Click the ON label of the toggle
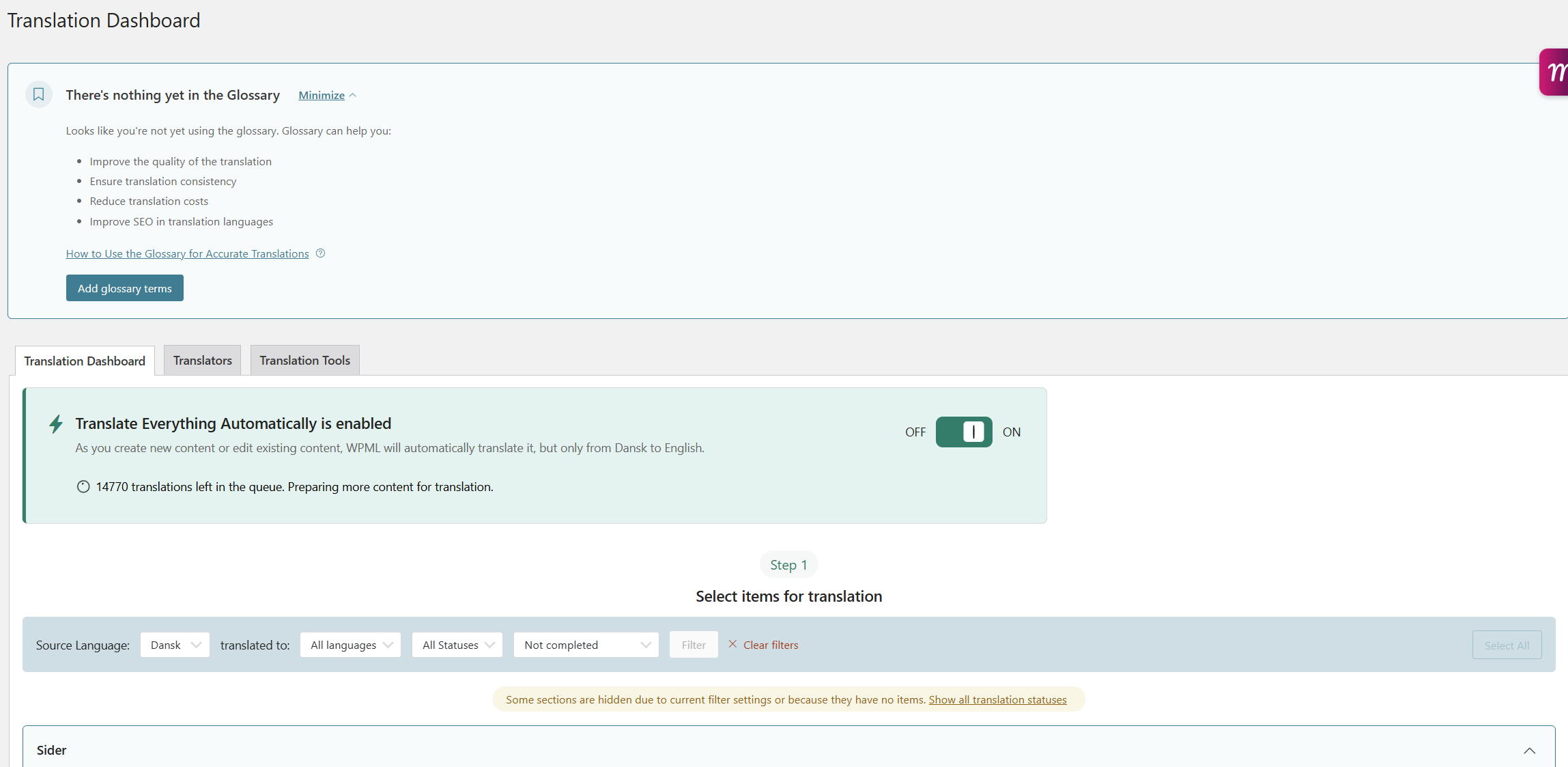Screen dimensions: 1568x767 [1011, 432]
